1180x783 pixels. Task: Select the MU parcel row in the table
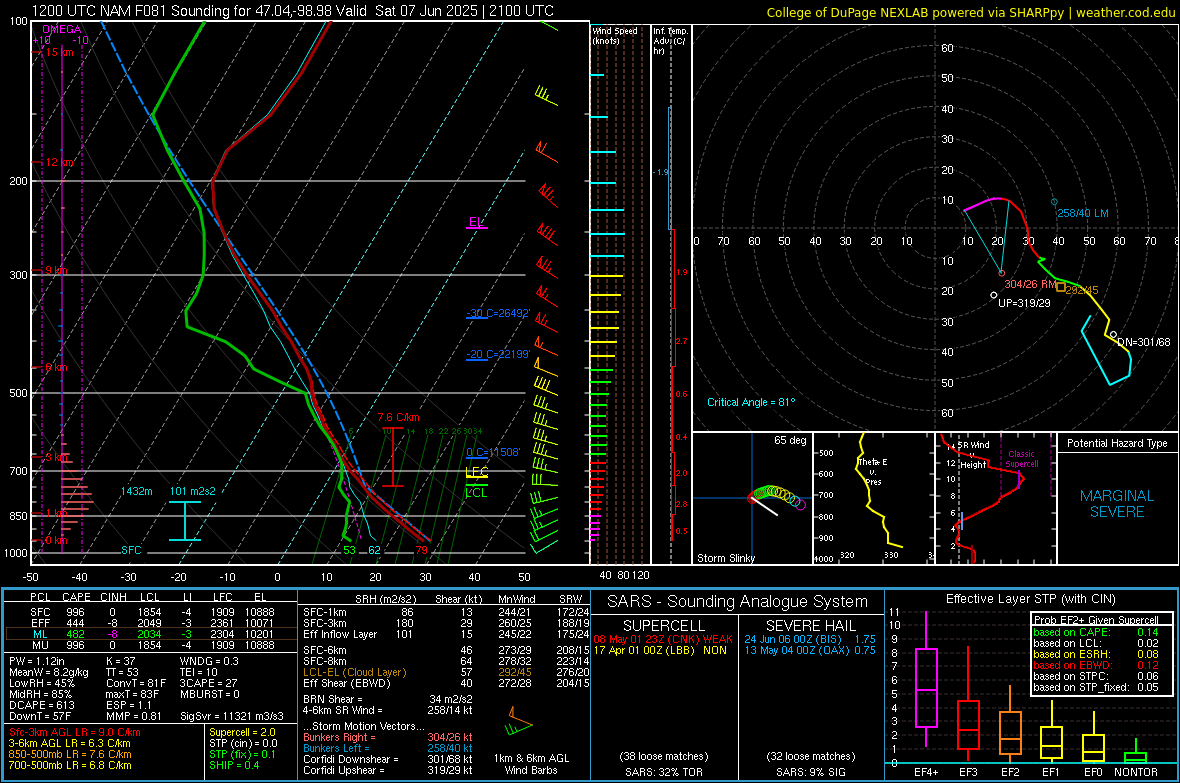[x=151, y=644]
